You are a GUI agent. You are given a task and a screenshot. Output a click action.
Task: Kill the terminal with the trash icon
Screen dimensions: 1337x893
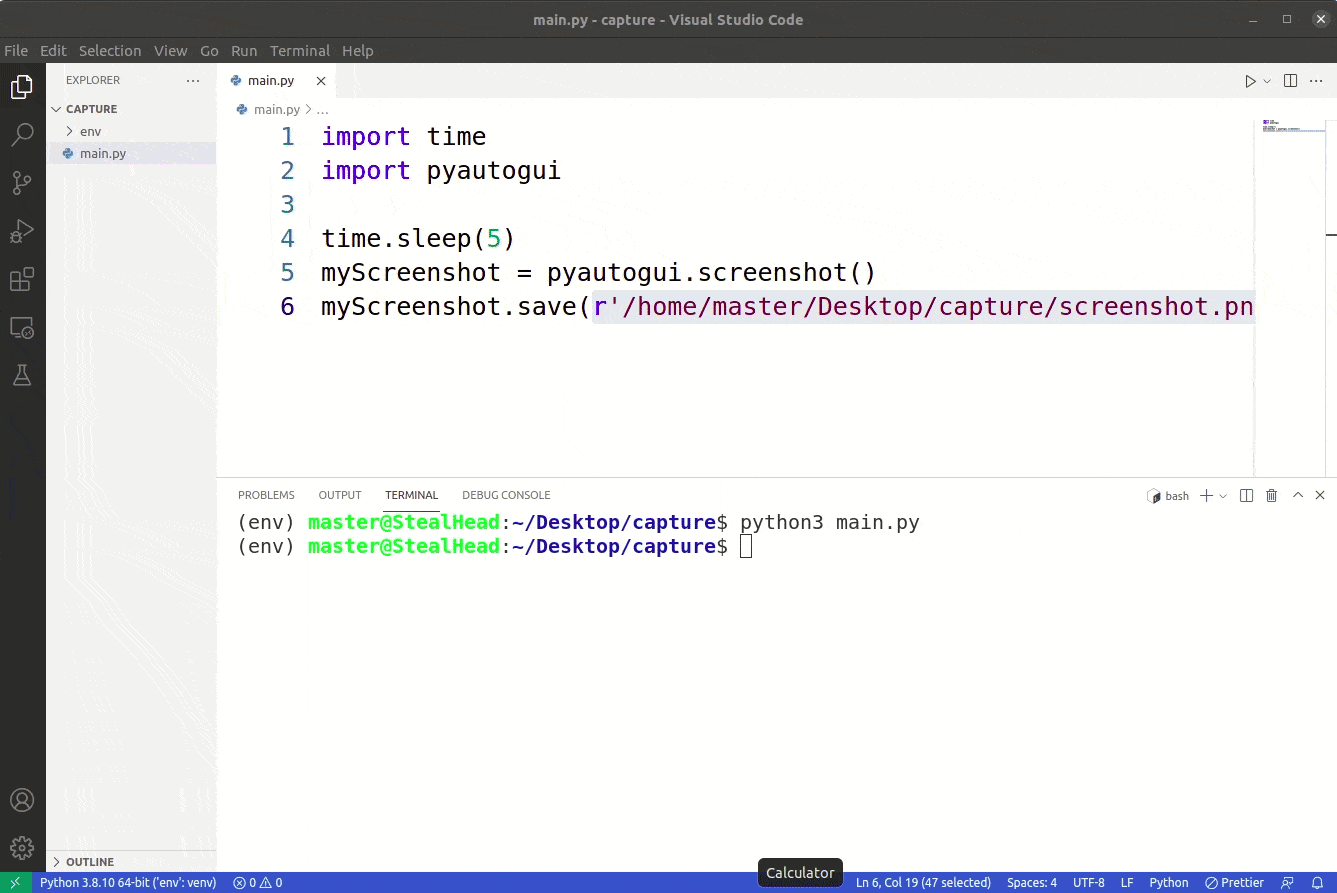tap(1271, 495)
